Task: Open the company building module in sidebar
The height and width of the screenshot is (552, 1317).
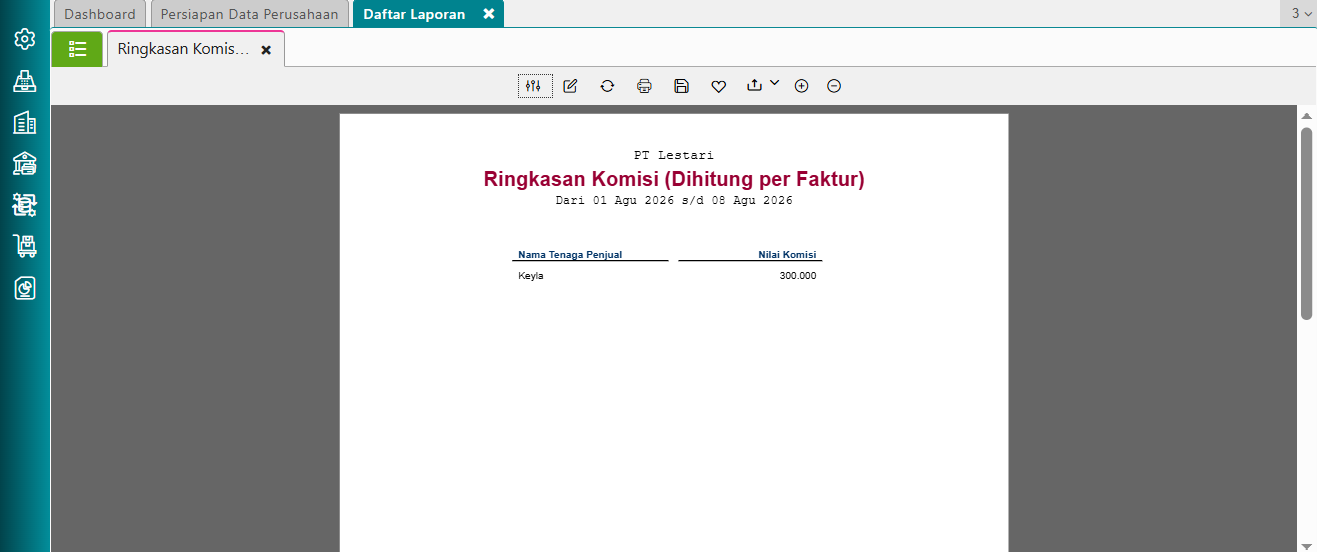Action: pos(25,123)
